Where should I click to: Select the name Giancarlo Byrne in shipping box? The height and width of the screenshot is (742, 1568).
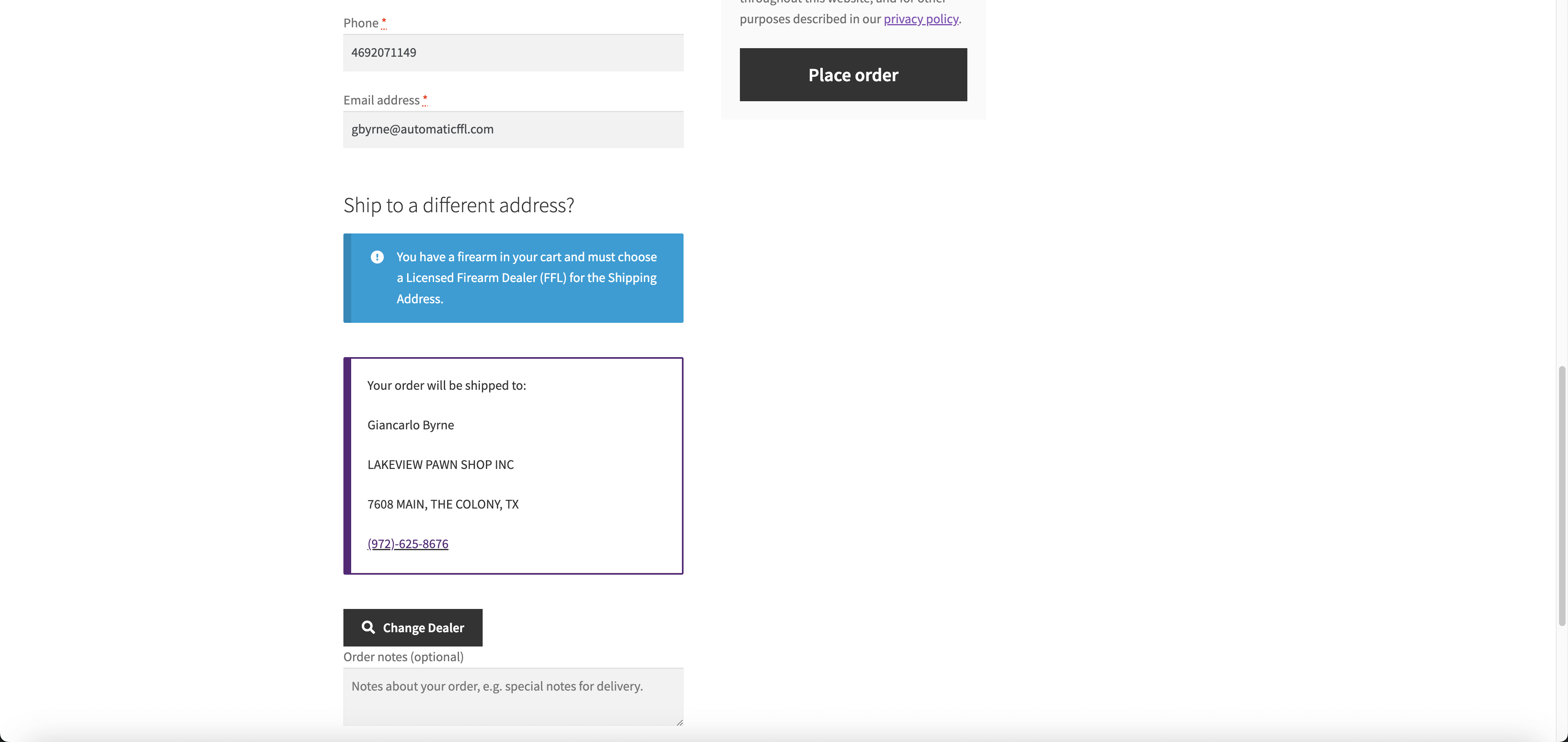(410, 424)
